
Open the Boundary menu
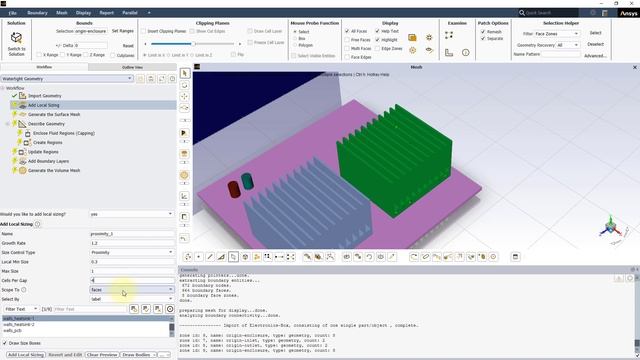(x=37, y=13)
